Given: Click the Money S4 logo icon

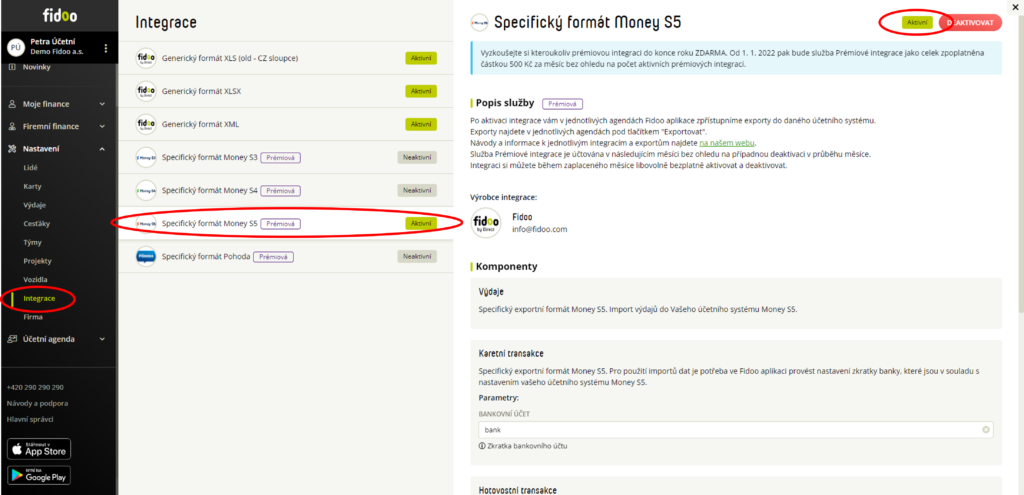Looking at the screenshot, I should pyautogui.click(x=146, y=190).
